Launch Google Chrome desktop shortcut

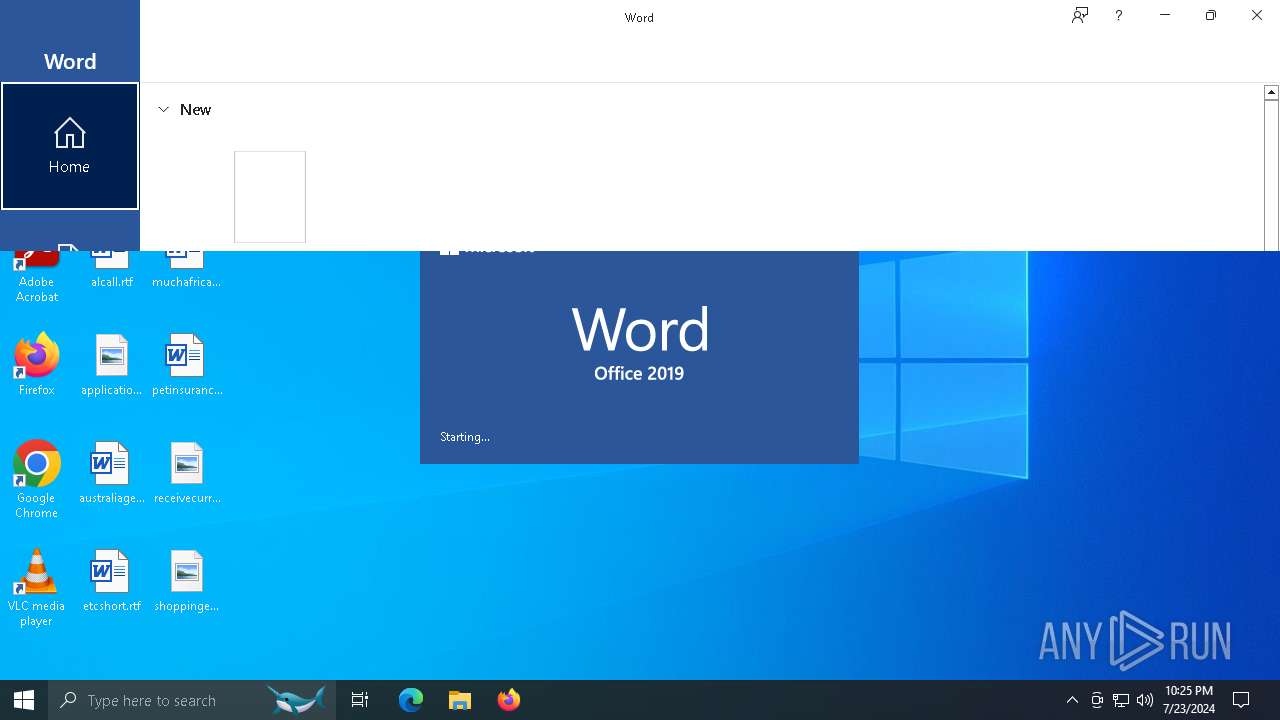[x=37, y=480]
